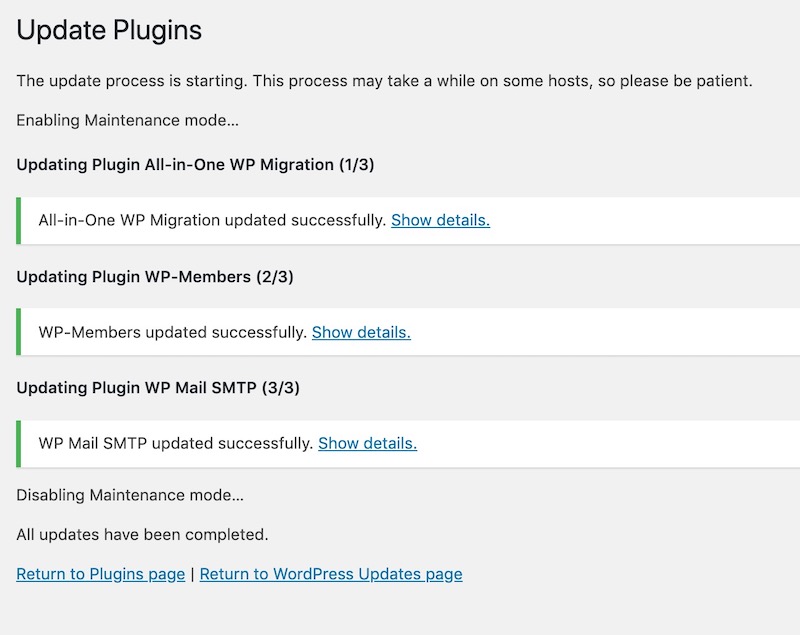Click the Updating Plugin WP-Members (2/3) heading
This screenshot has width=800, height=635.
click(155, 277)
